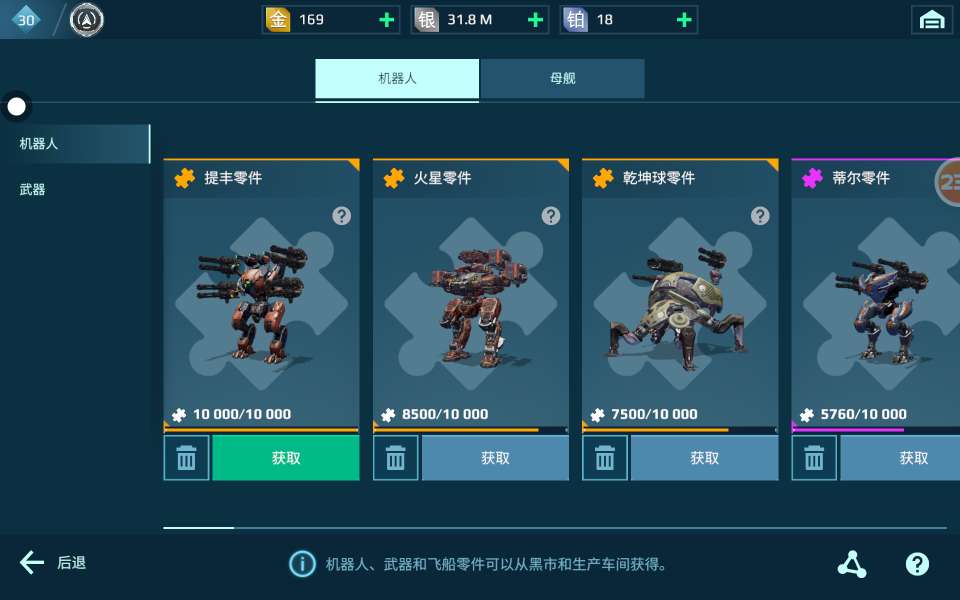Click the horizontal scrollbar below the cards
Screen dimensions: 960x600
click(x=555, y=527)
